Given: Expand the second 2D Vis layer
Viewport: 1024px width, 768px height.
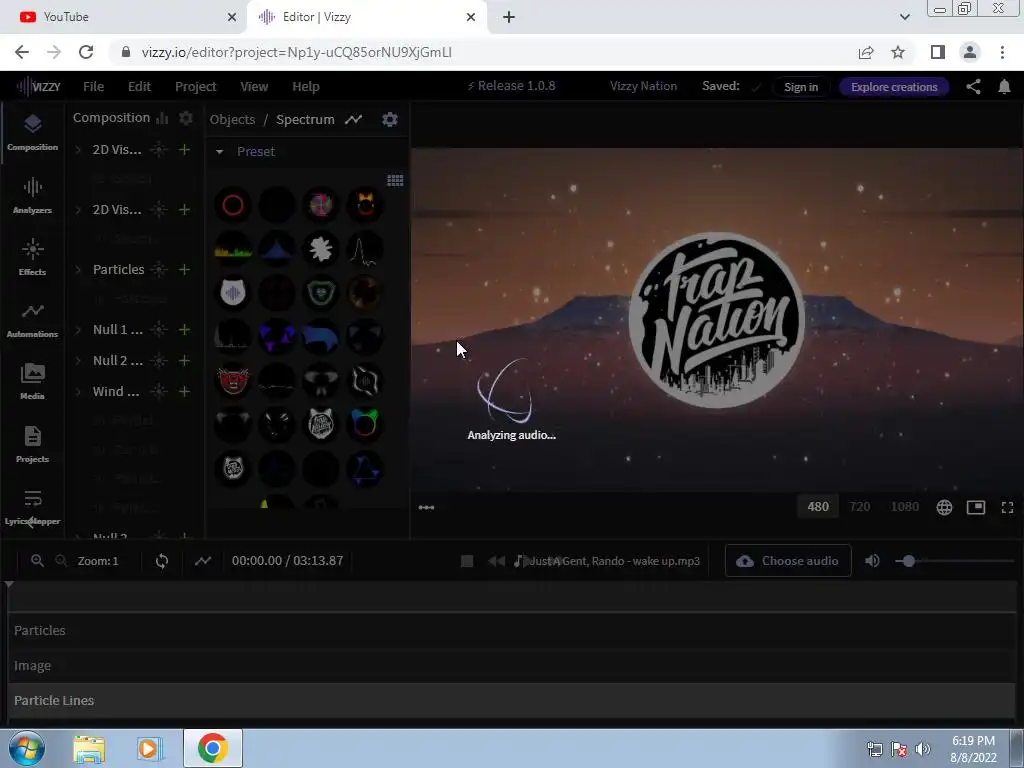Looking at the screenshot, I should [78, 210].
